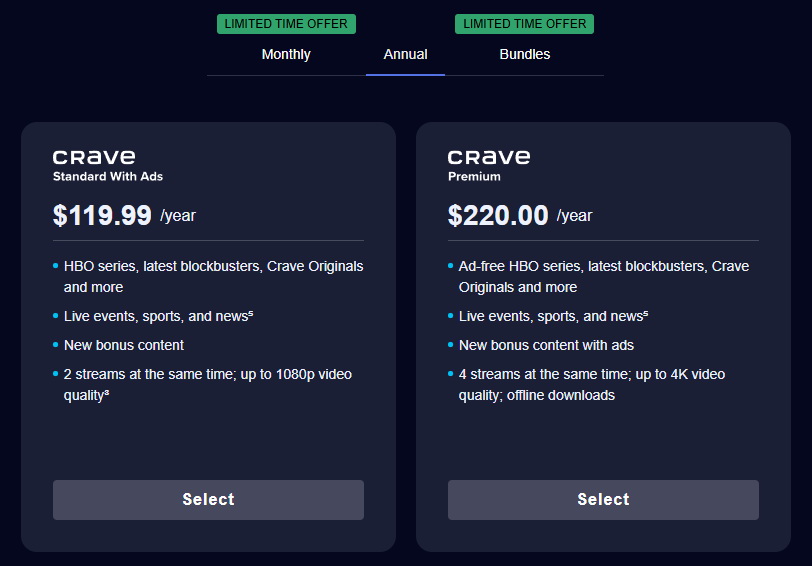Image resolution: width=812 pixels, height=566 pixels.
Task: Click the Standard card's live events footnote marker
Action: 251,313
